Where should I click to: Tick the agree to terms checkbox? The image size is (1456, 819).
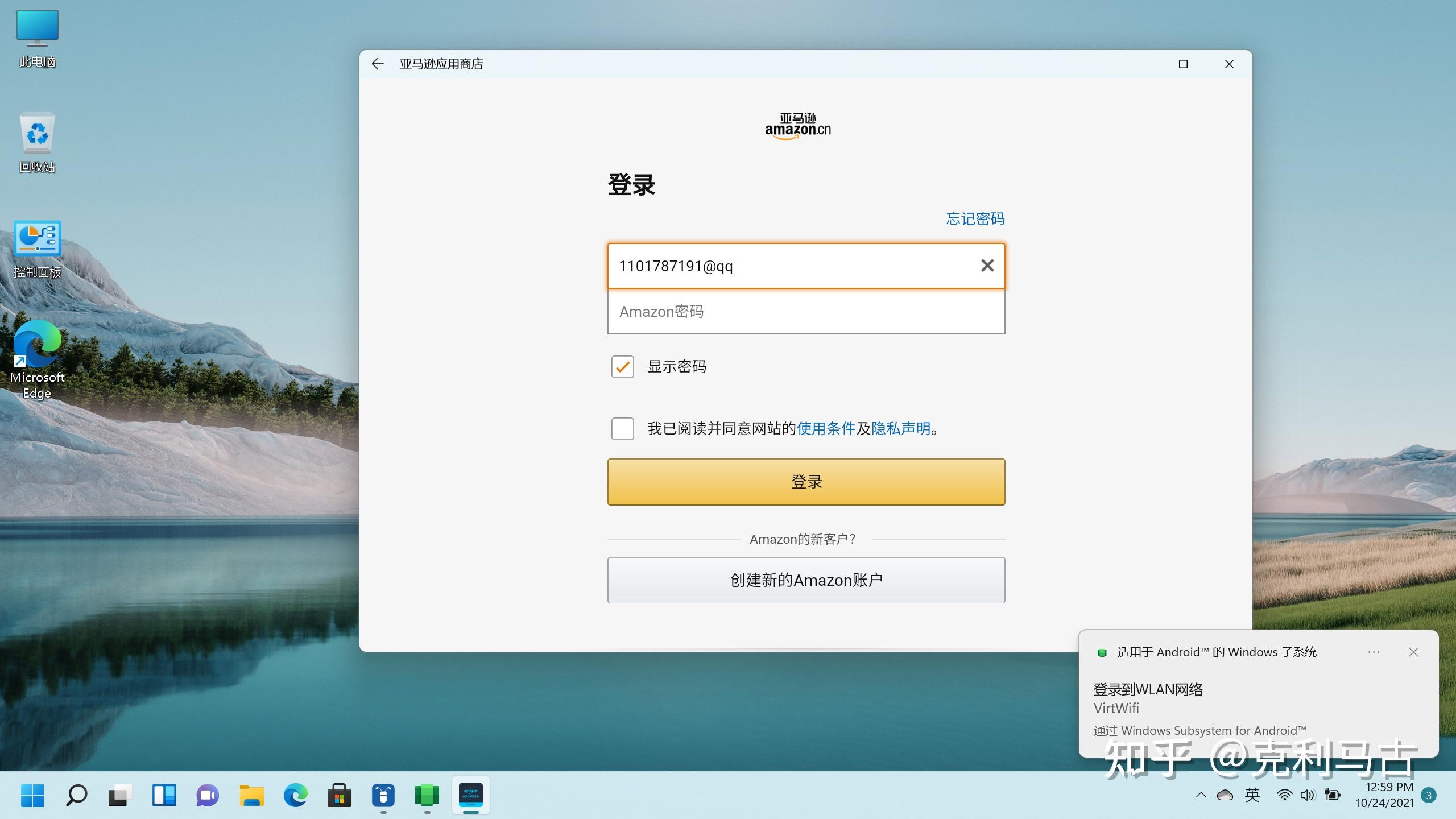point(622,428)
